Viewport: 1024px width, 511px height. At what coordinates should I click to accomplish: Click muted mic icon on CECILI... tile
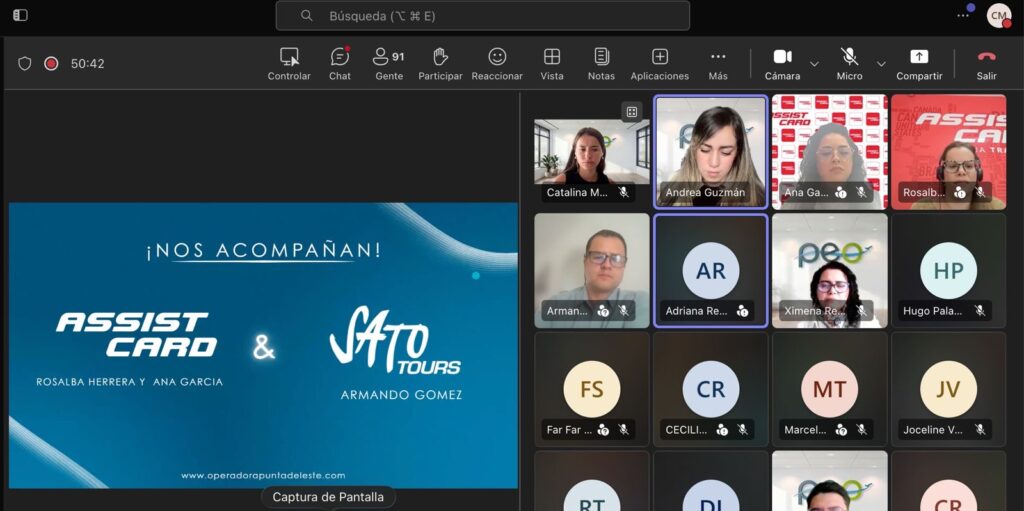pyautogui.click(x=743, y=430)
